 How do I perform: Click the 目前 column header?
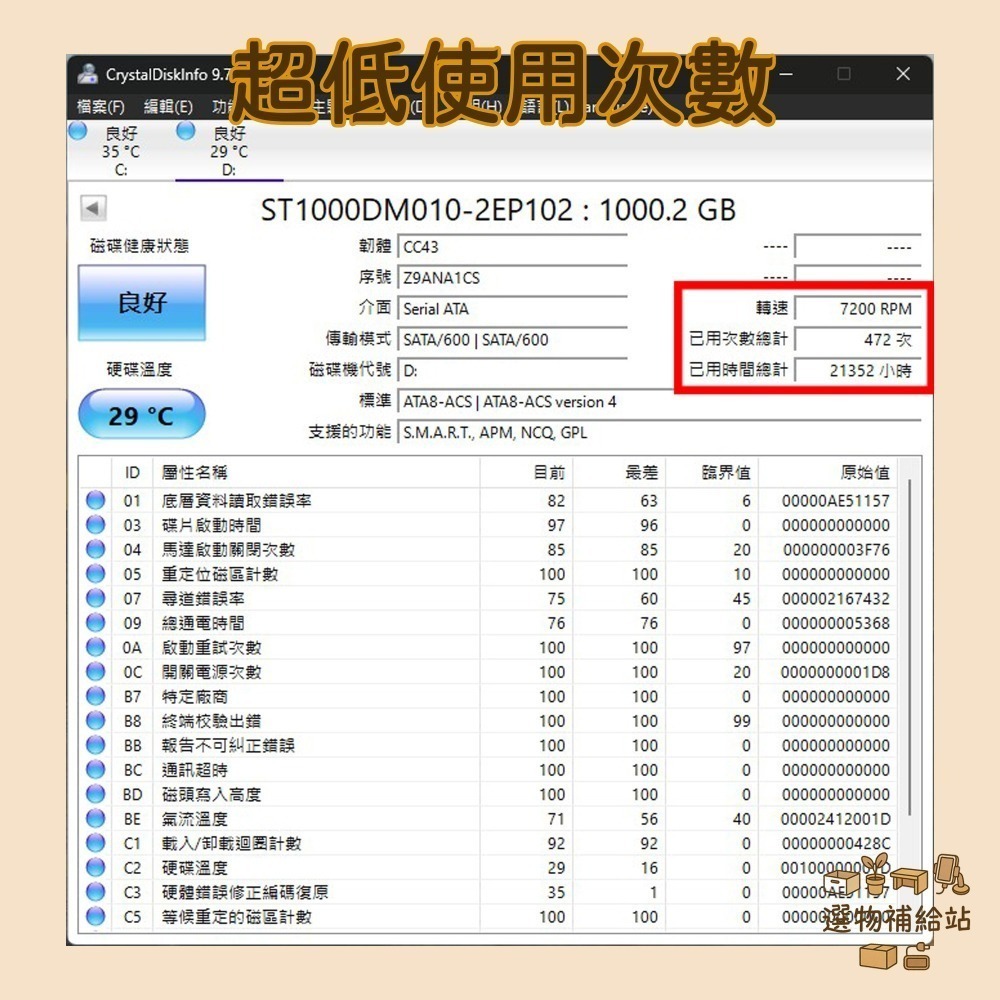tap(526, 473)
